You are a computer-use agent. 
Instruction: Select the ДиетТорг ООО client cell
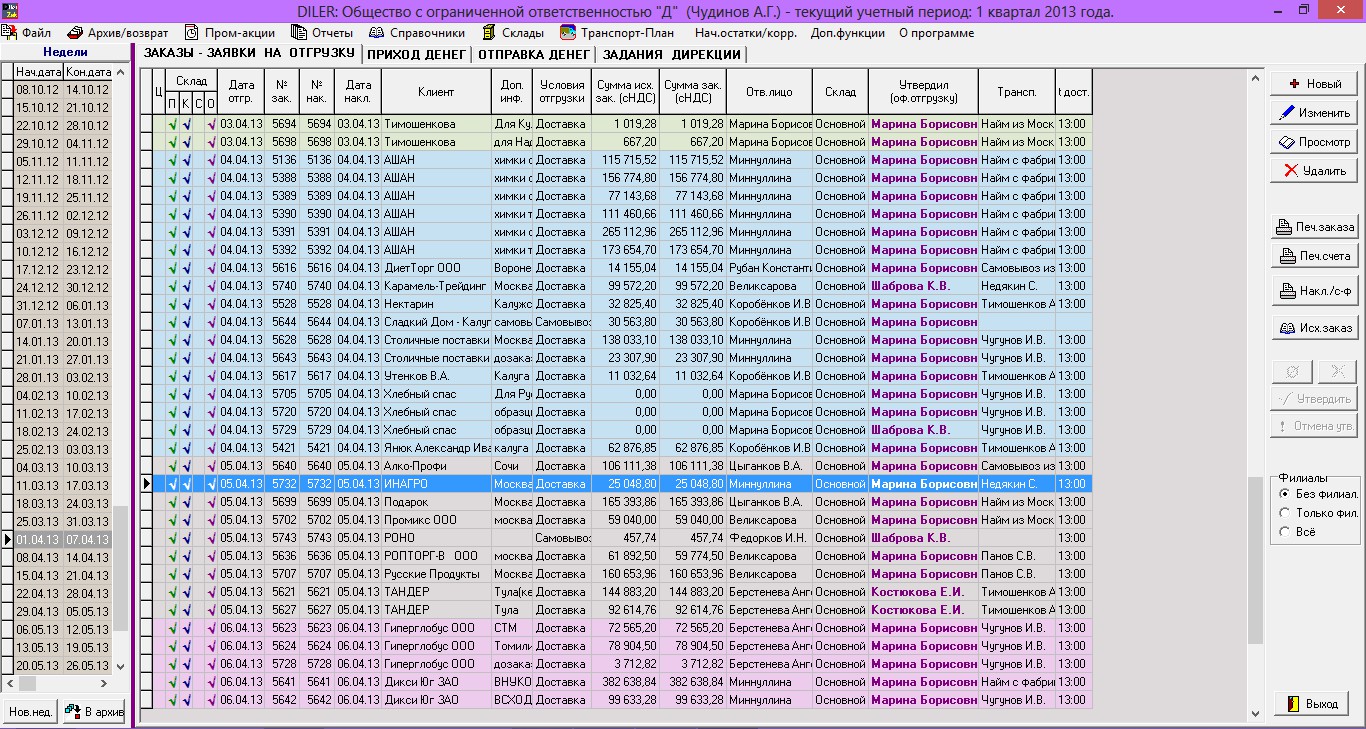(x=436, y=268)
